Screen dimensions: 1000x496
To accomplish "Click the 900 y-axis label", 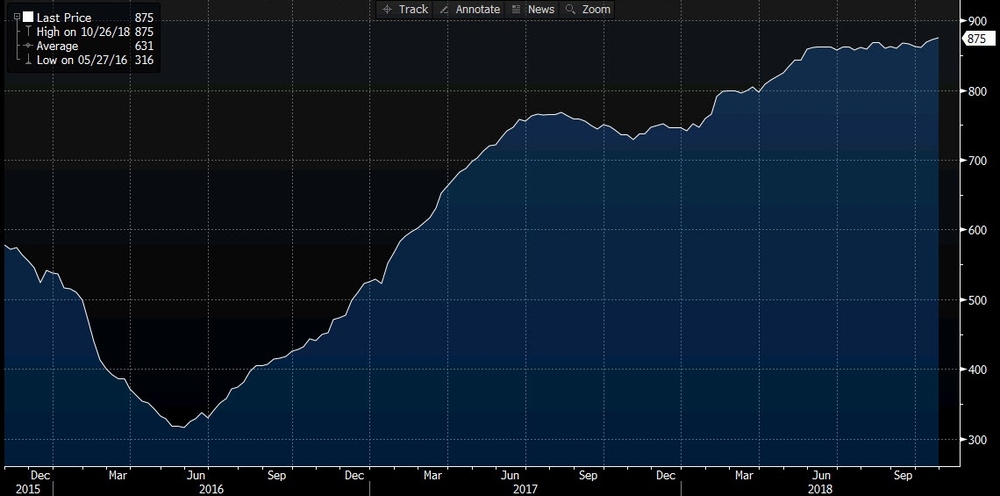I will coord(978,21).
